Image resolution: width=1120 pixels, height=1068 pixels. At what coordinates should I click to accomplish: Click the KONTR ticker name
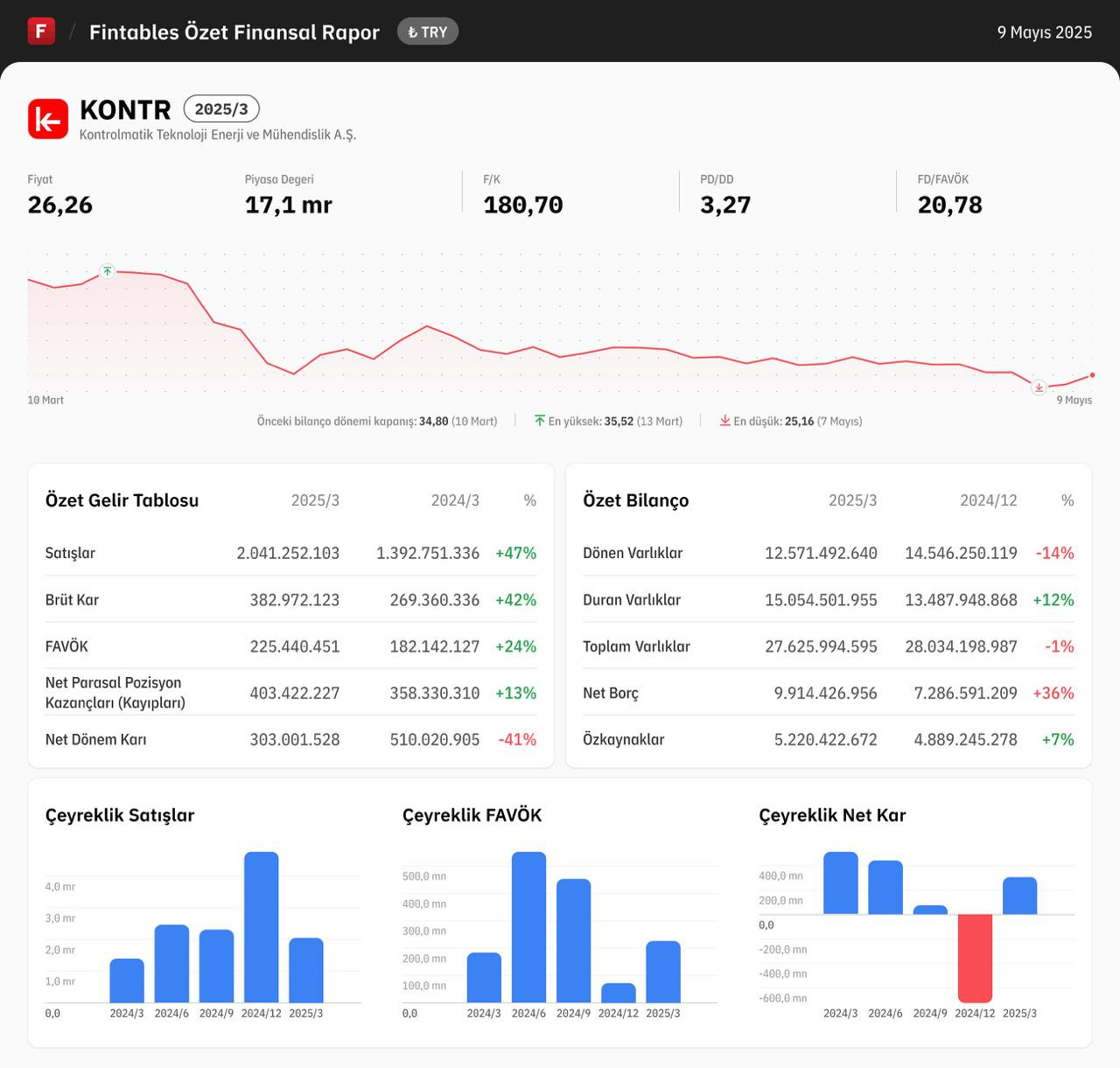click(125, 109)
